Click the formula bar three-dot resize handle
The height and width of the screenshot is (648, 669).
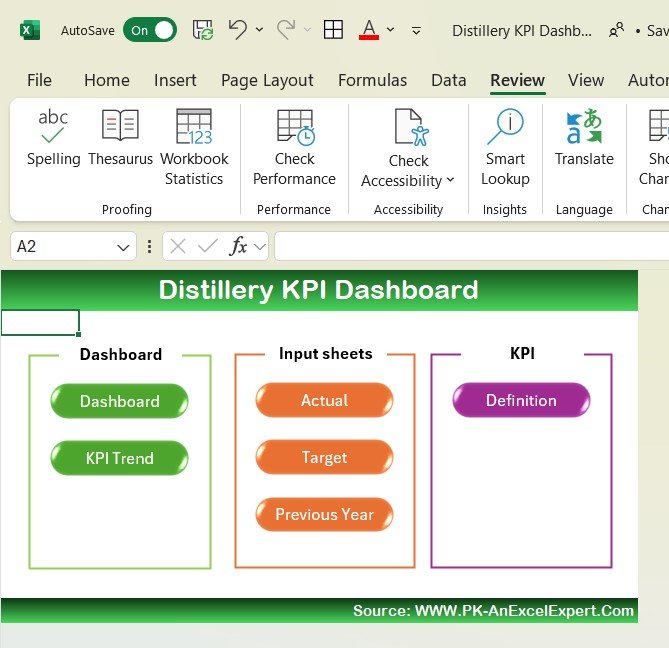pyautogui.click(x=149, y=247)
